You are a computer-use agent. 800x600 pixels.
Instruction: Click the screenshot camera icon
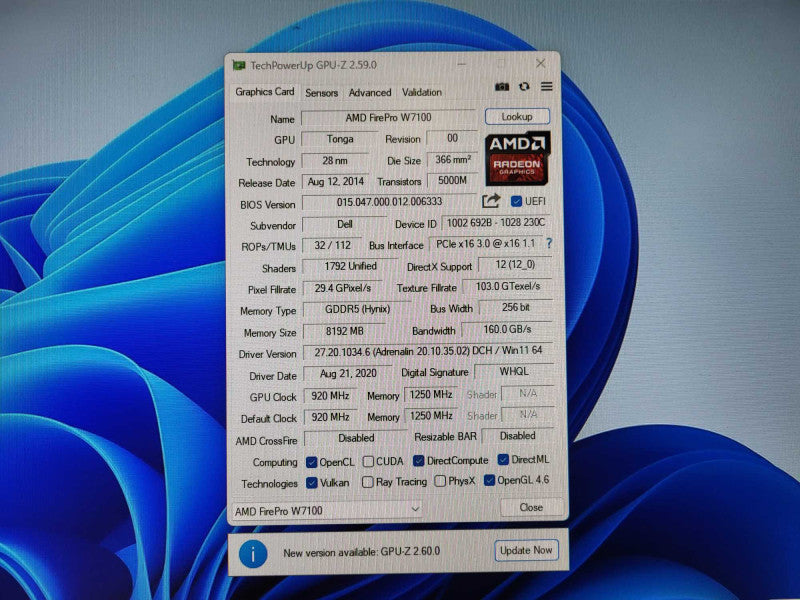click(502, 87)
